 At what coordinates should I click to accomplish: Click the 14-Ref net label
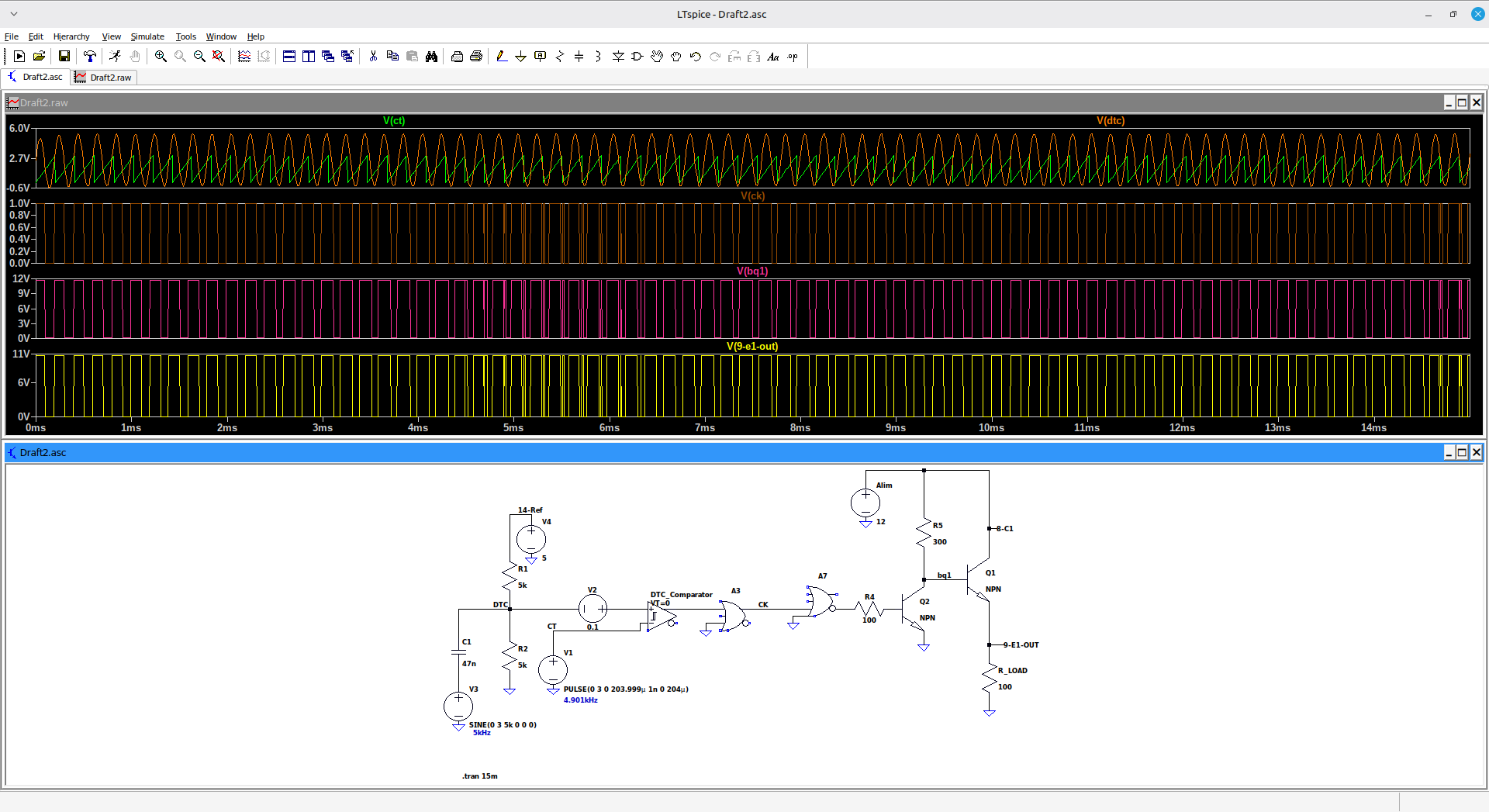(x=530, y=510)
